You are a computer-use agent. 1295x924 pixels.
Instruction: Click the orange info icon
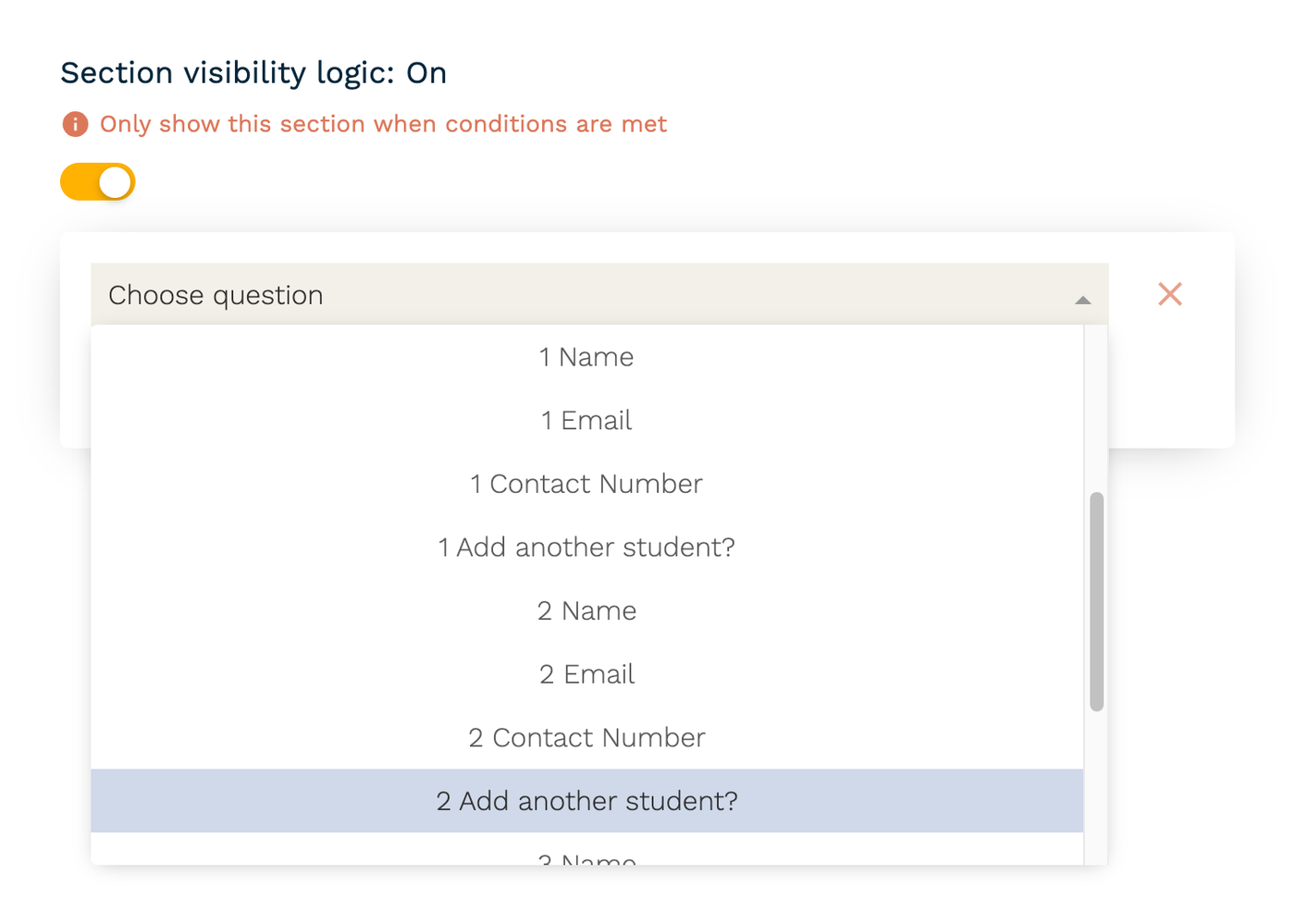[x=75, y=124]
